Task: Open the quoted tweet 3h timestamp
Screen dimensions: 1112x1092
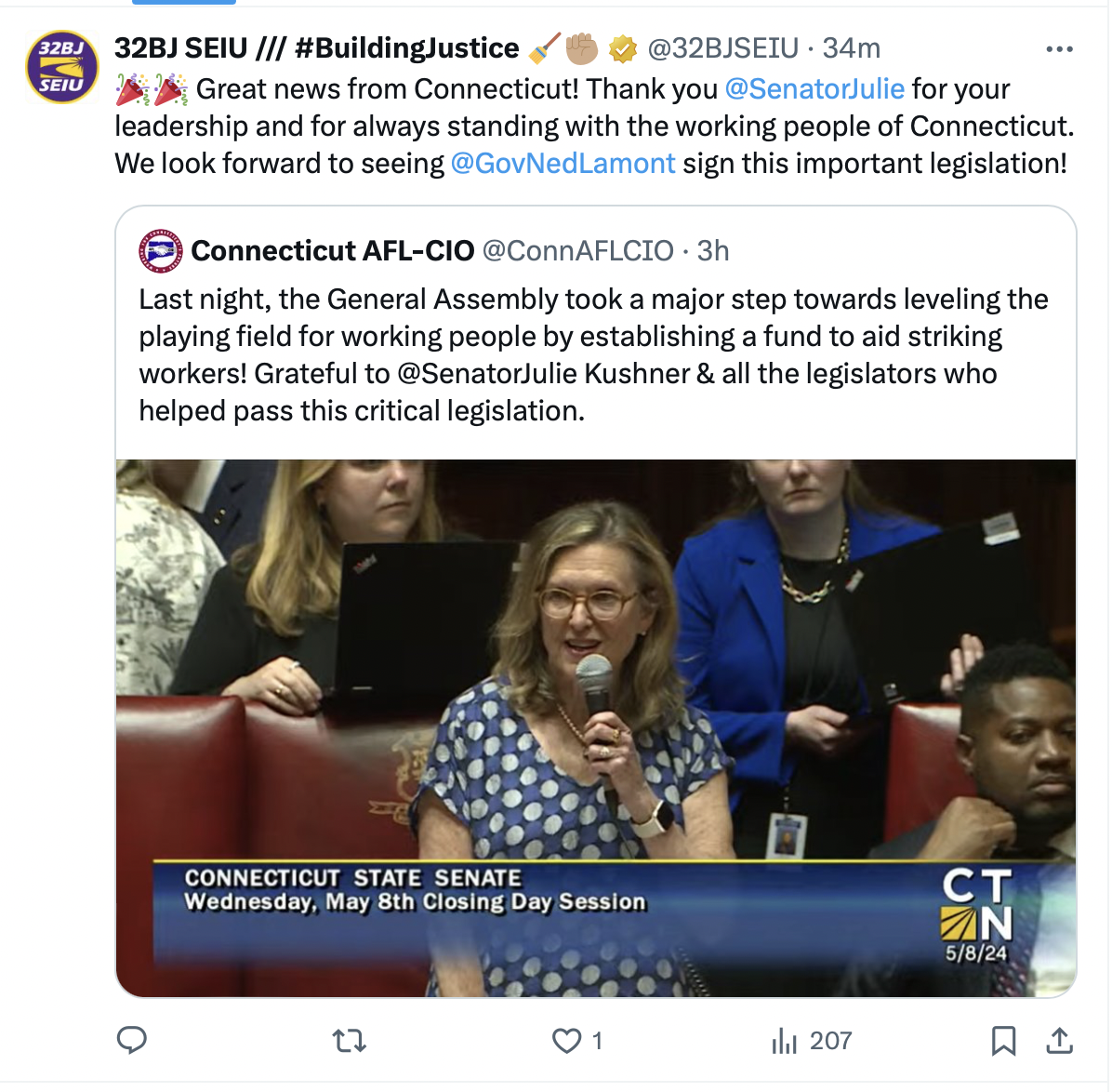Action: 713,250
